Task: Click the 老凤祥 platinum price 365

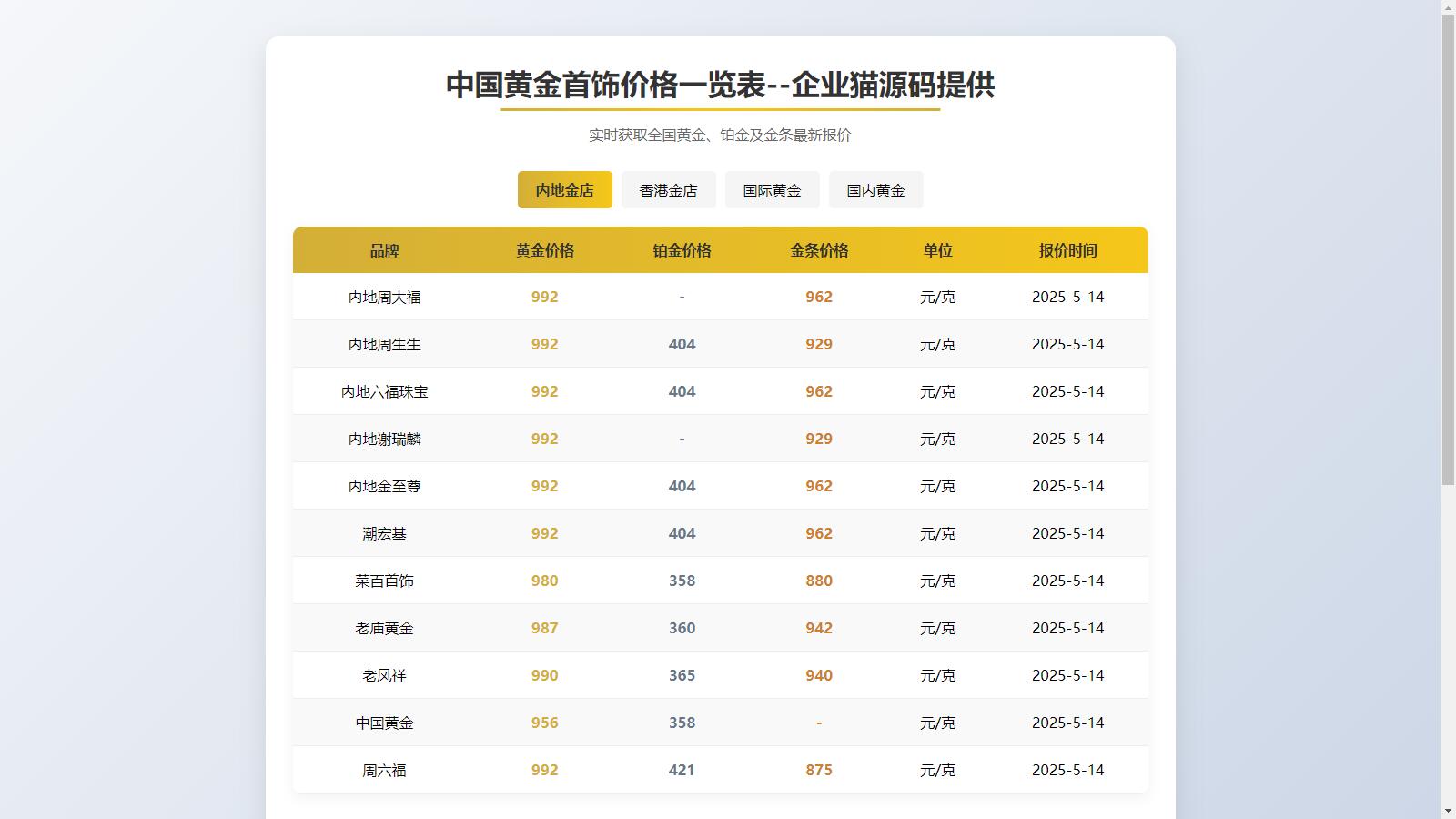Action: click(681, 674)
